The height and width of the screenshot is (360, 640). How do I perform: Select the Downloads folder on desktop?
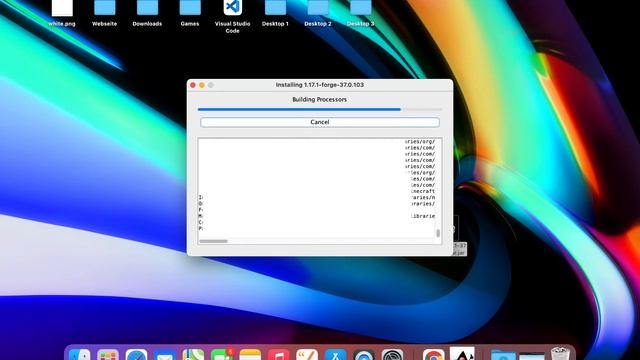pos(147,12)
